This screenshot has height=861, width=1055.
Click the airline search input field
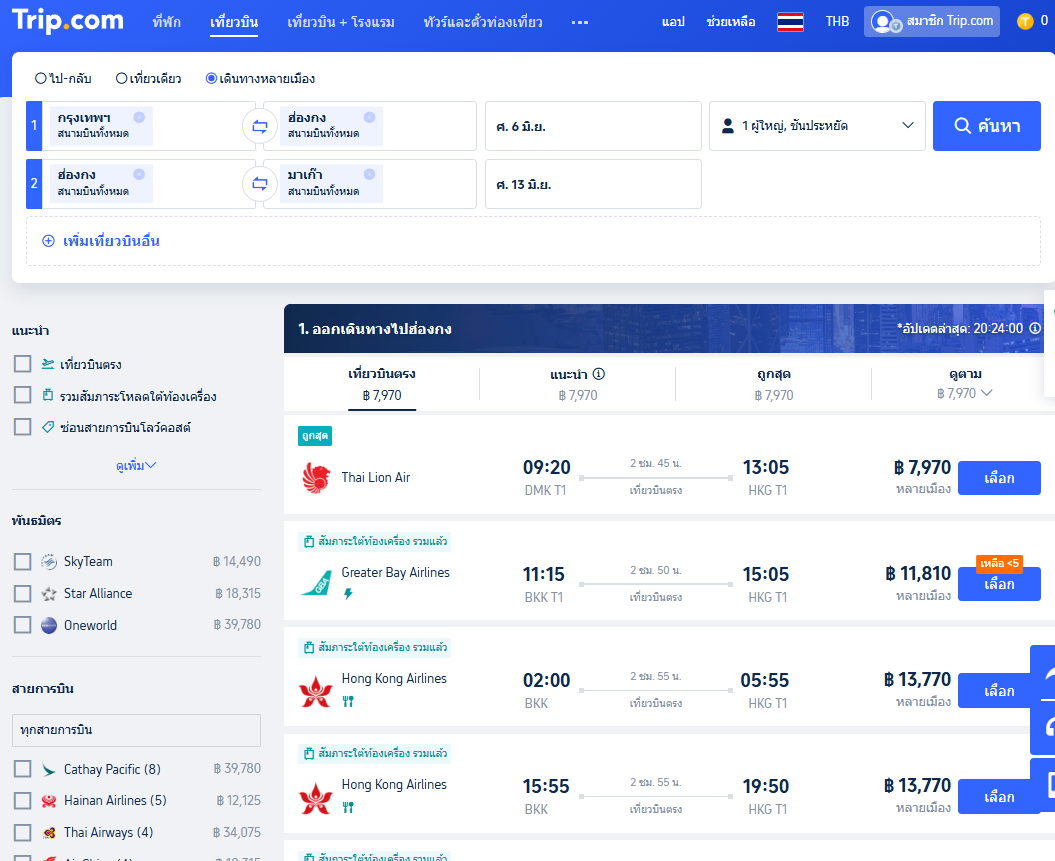(x=136, y=730)
